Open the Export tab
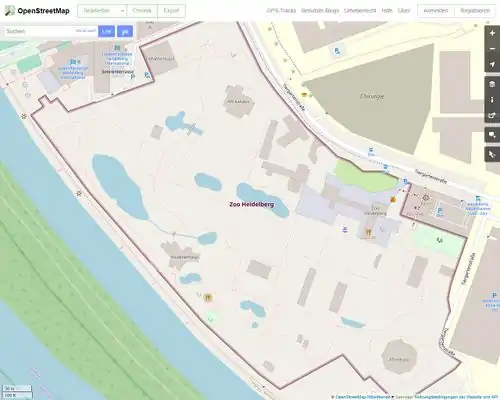The width and height of the screenshot is (500, 400). pyautogui.click(x=171, y=11)
